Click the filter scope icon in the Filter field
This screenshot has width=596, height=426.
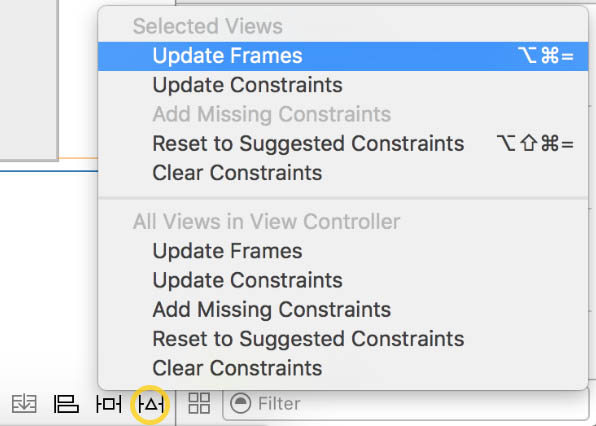pos(241,403)
